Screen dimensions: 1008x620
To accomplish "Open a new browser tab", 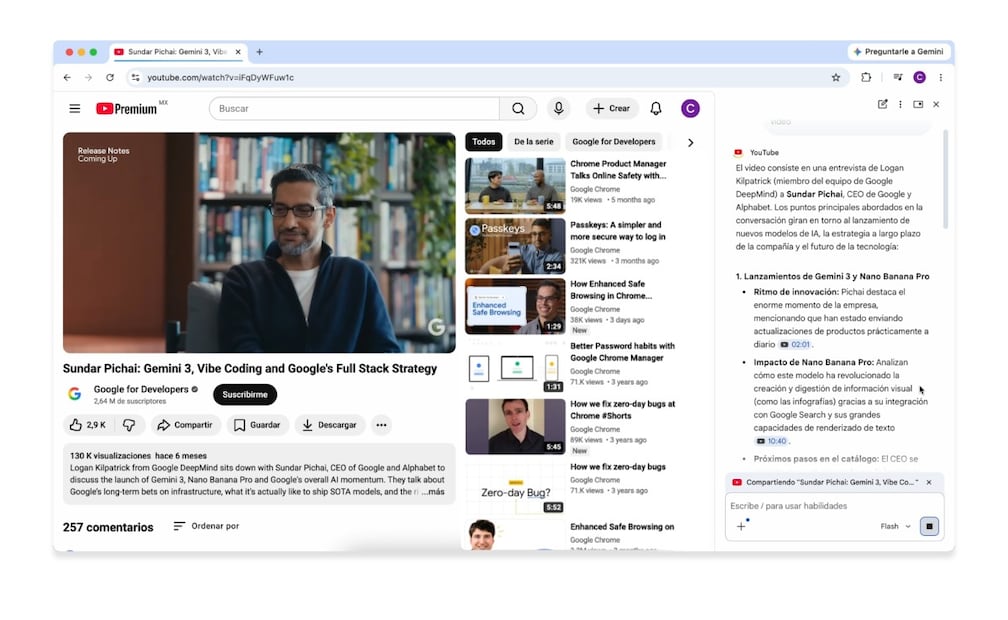I will pyautogui.click(x=260, y=52).
